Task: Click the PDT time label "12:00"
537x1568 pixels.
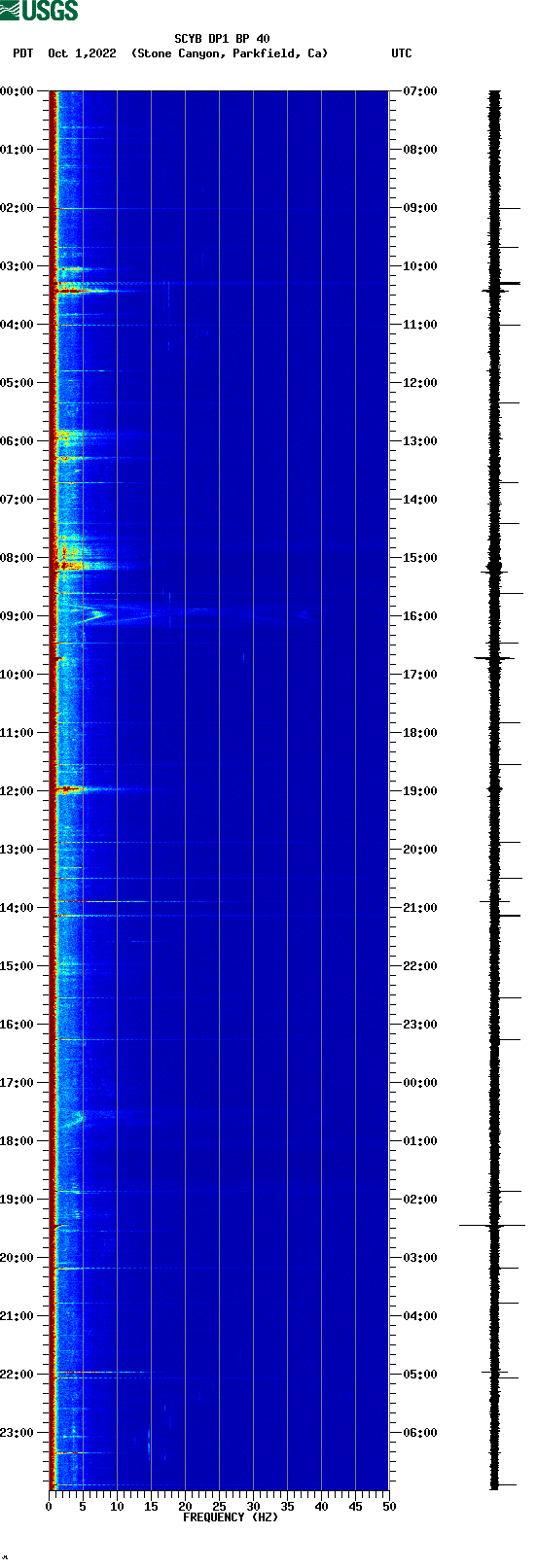Action: (18, 791)
